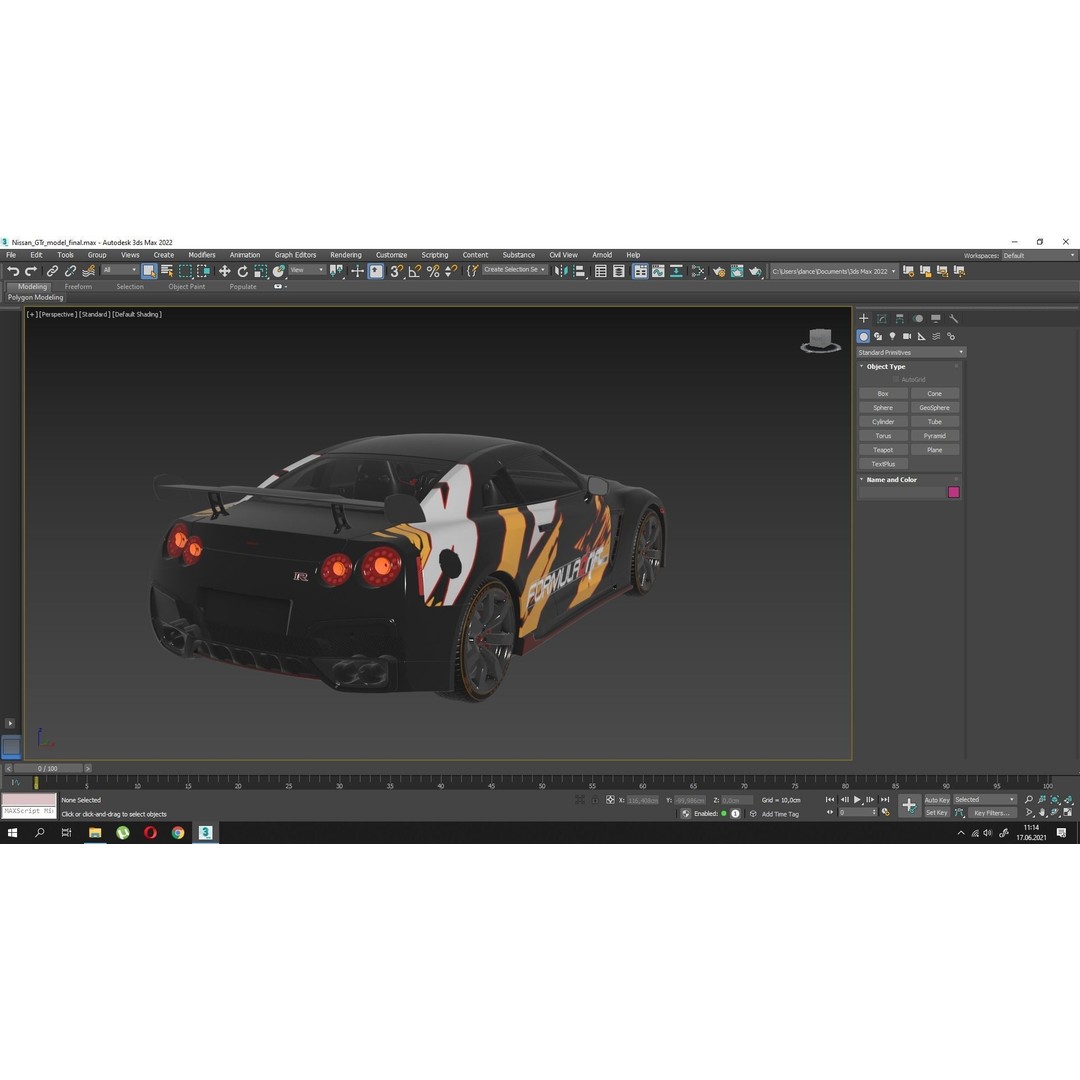Toggle the Angle Snap button
The width and height of the screenshot is (1080, 1080).
coord(415,271)
